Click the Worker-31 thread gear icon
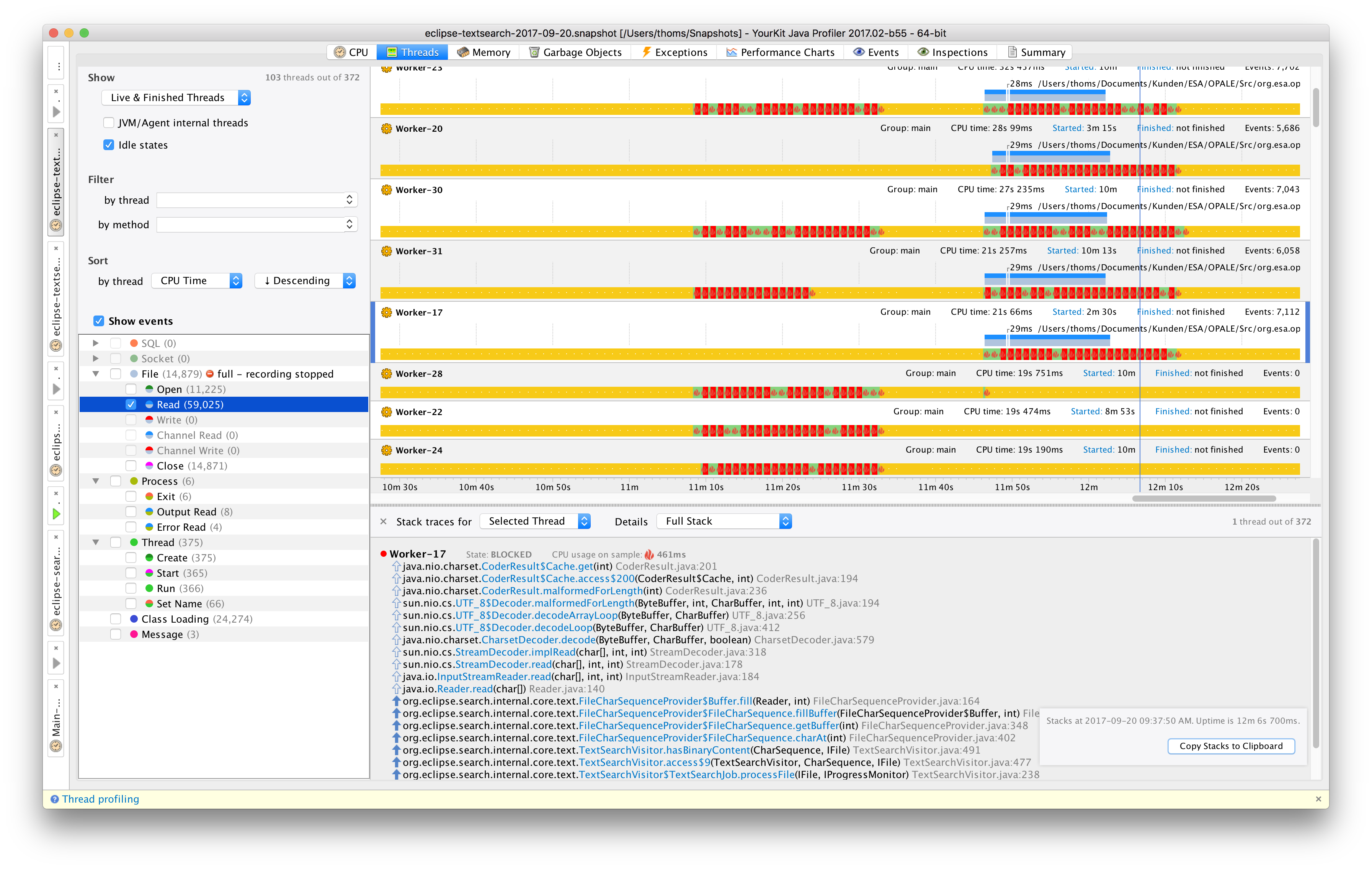The image size is (1372, 870). [x=386, y=251]
